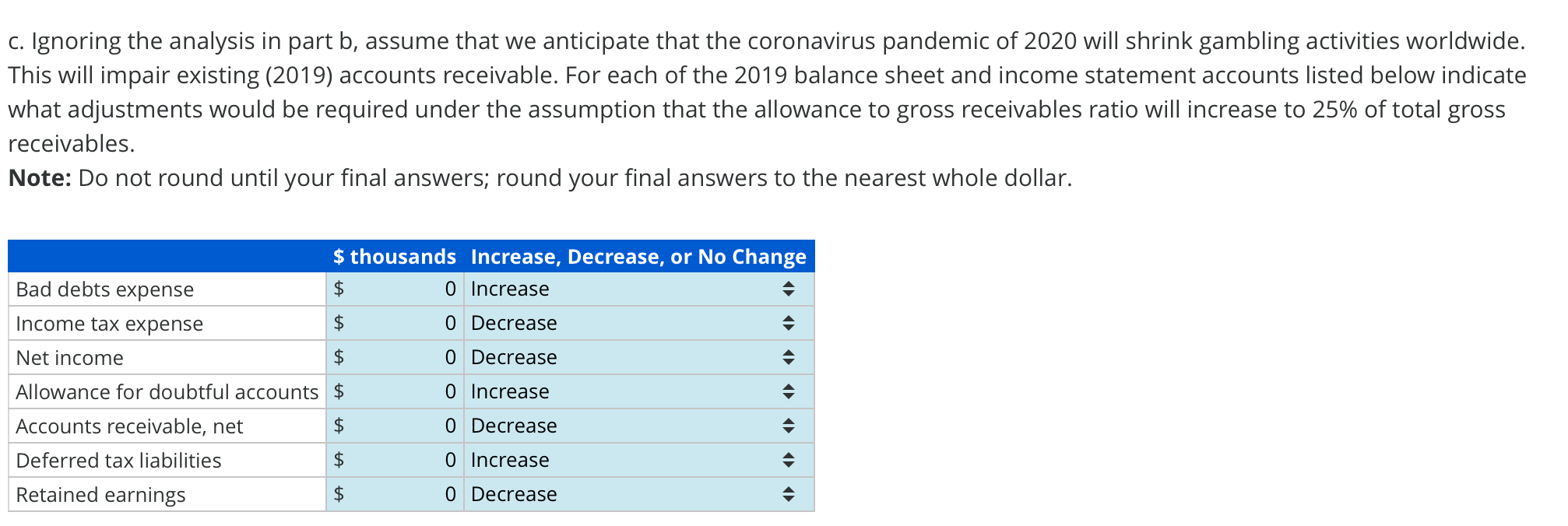Image resolution: width=1568 pixels, height=526 pixels.
Task: Open the Bad debts expense Increase dropdown
Action: click(623, 289)
